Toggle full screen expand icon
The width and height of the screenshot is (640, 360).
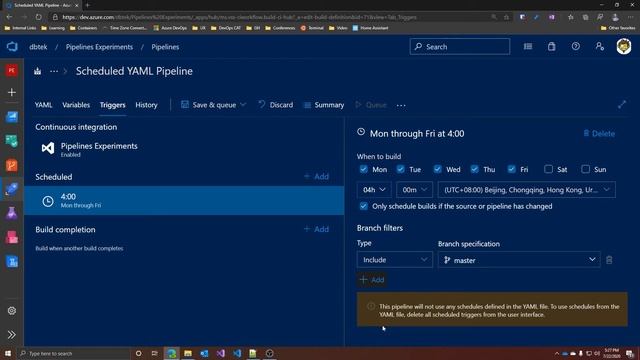point(622,104)
